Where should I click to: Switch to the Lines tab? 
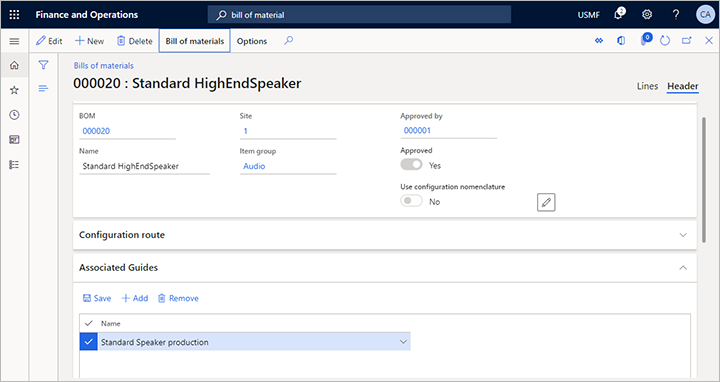[x=647, y=86]
